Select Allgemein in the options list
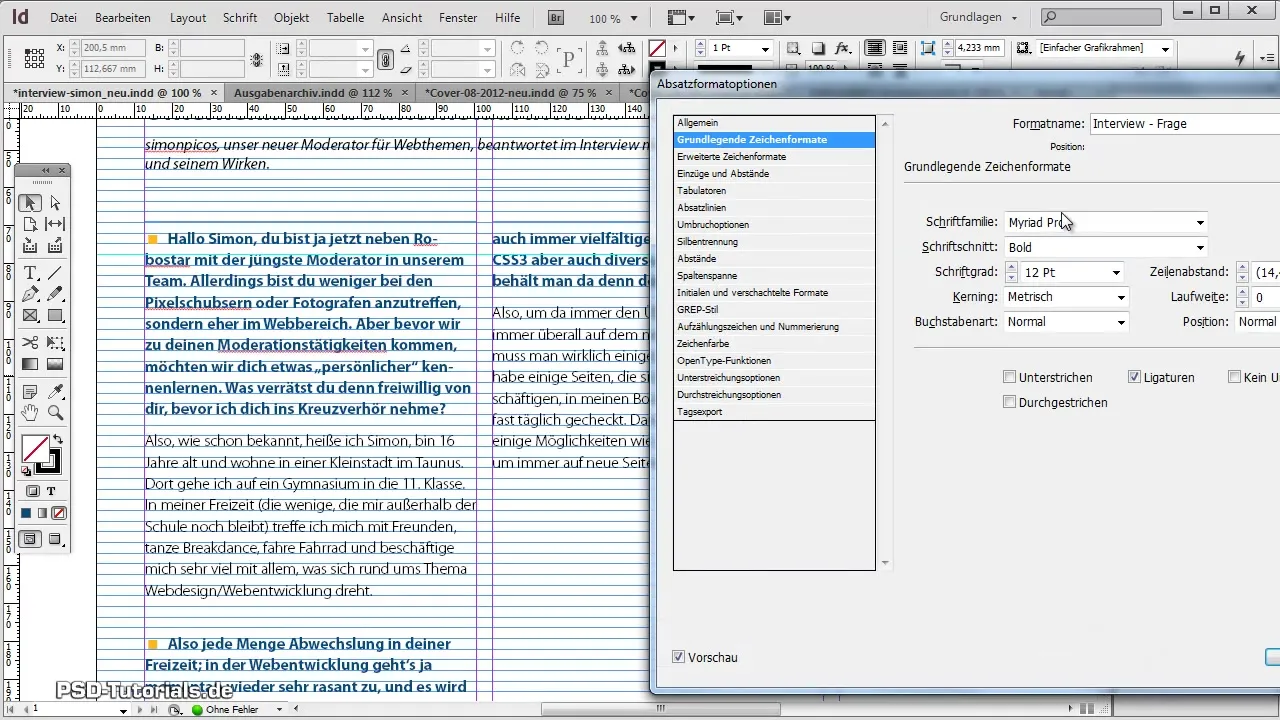The width and height of the screenshot is (1280, 720). [x=774, y=122]
